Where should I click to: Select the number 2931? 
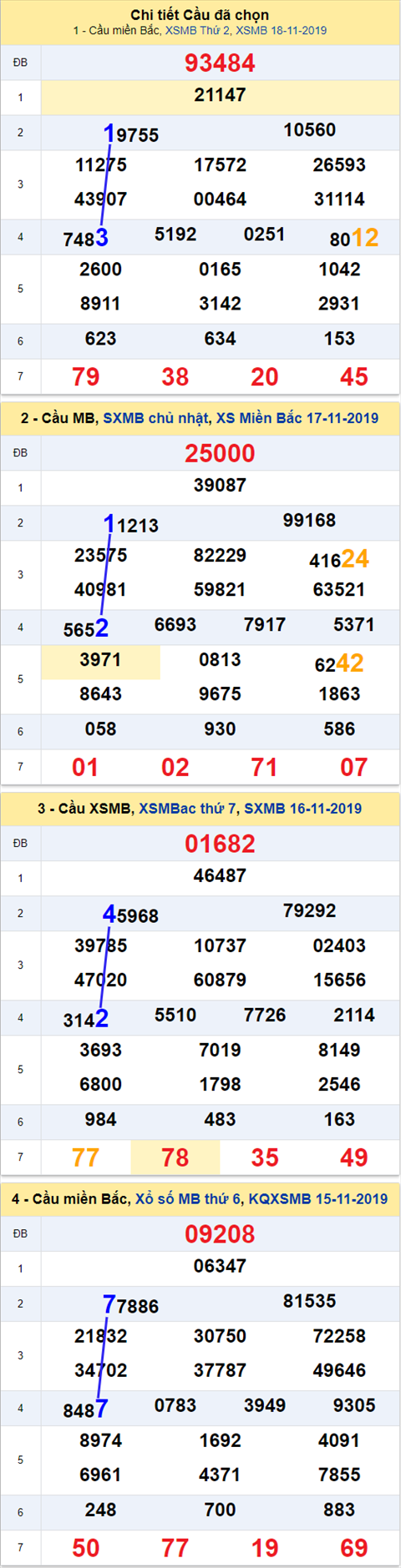[x=339, y=304]
